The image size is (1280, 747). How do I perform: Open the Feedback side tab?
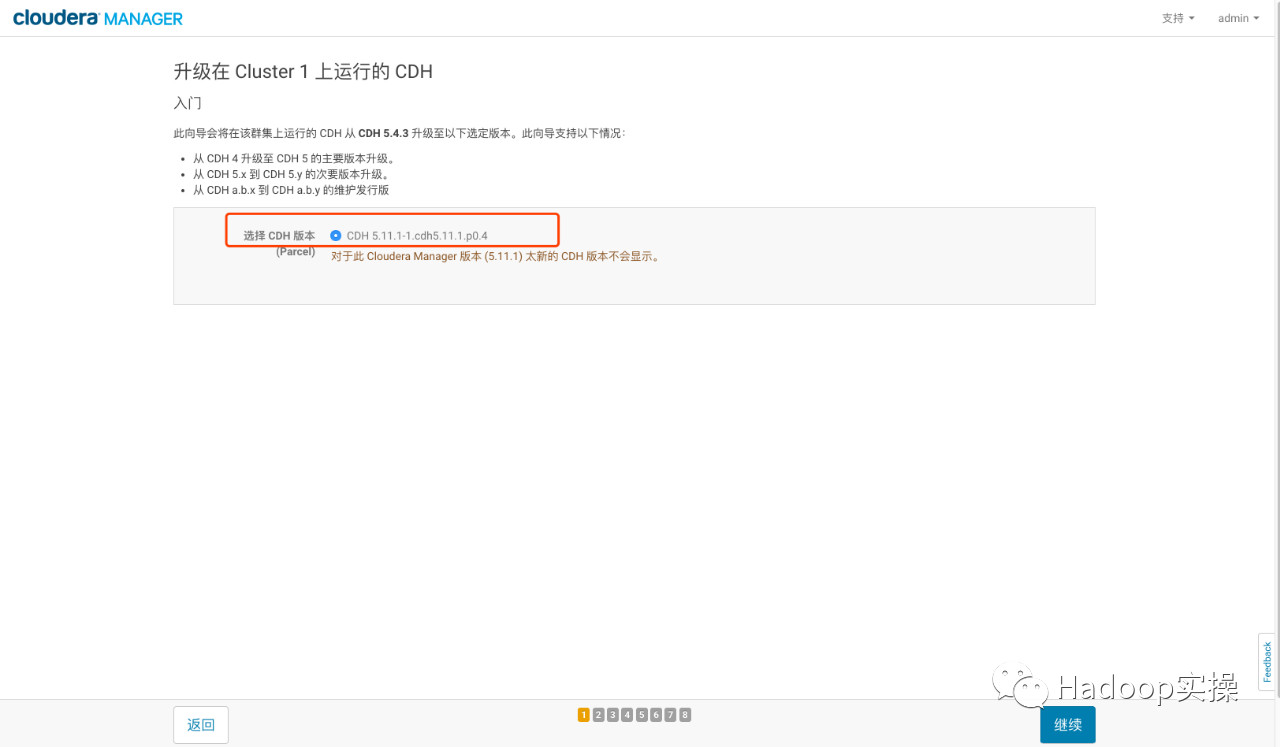click(x=1268, y=662)
